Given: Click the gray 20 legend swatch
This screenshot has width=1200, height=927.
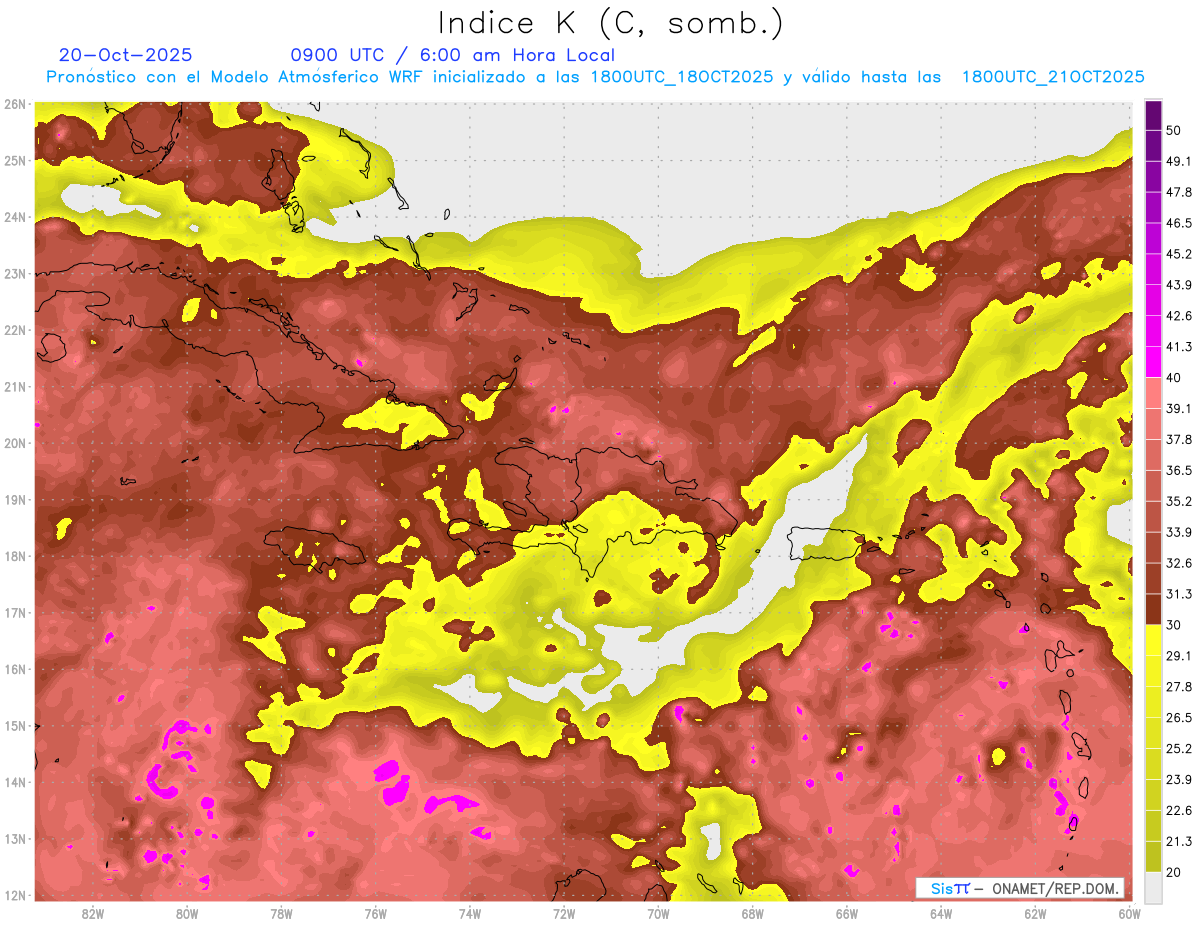Looking at the screenshot, I should coord(1153,887).
